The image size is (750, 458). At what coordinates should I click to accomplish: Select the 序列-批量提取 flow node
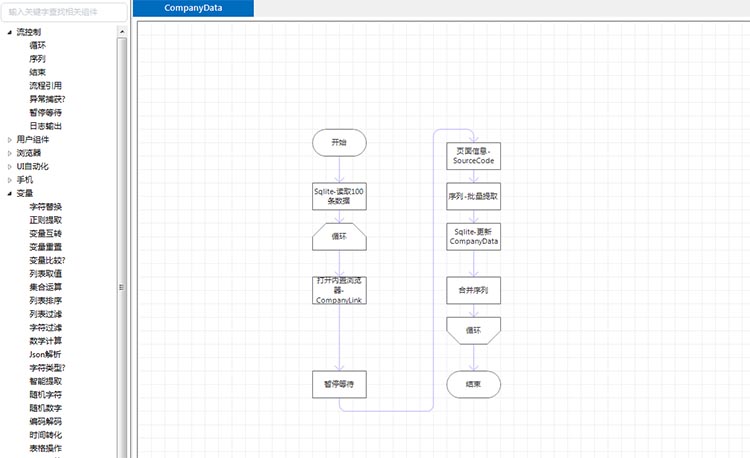474,196
